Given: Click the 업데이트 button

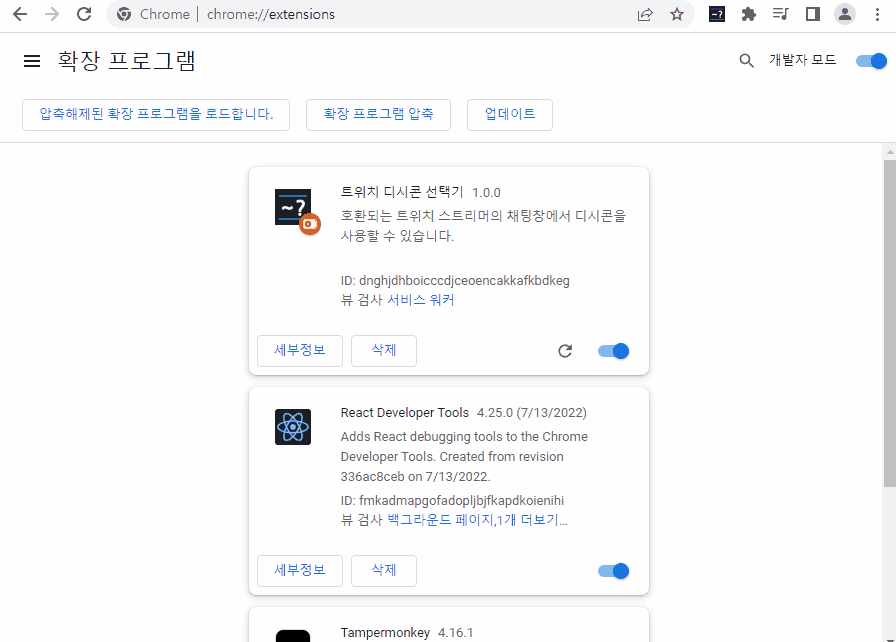Looking at the screenshot, I should (x=510, y=115).
